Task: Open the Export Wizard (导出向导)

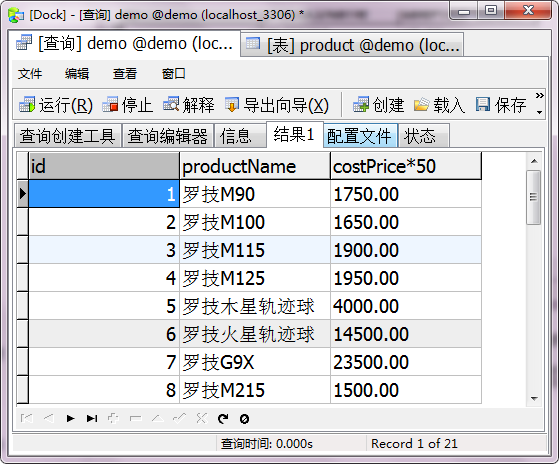Action: [x=277, y=105]
